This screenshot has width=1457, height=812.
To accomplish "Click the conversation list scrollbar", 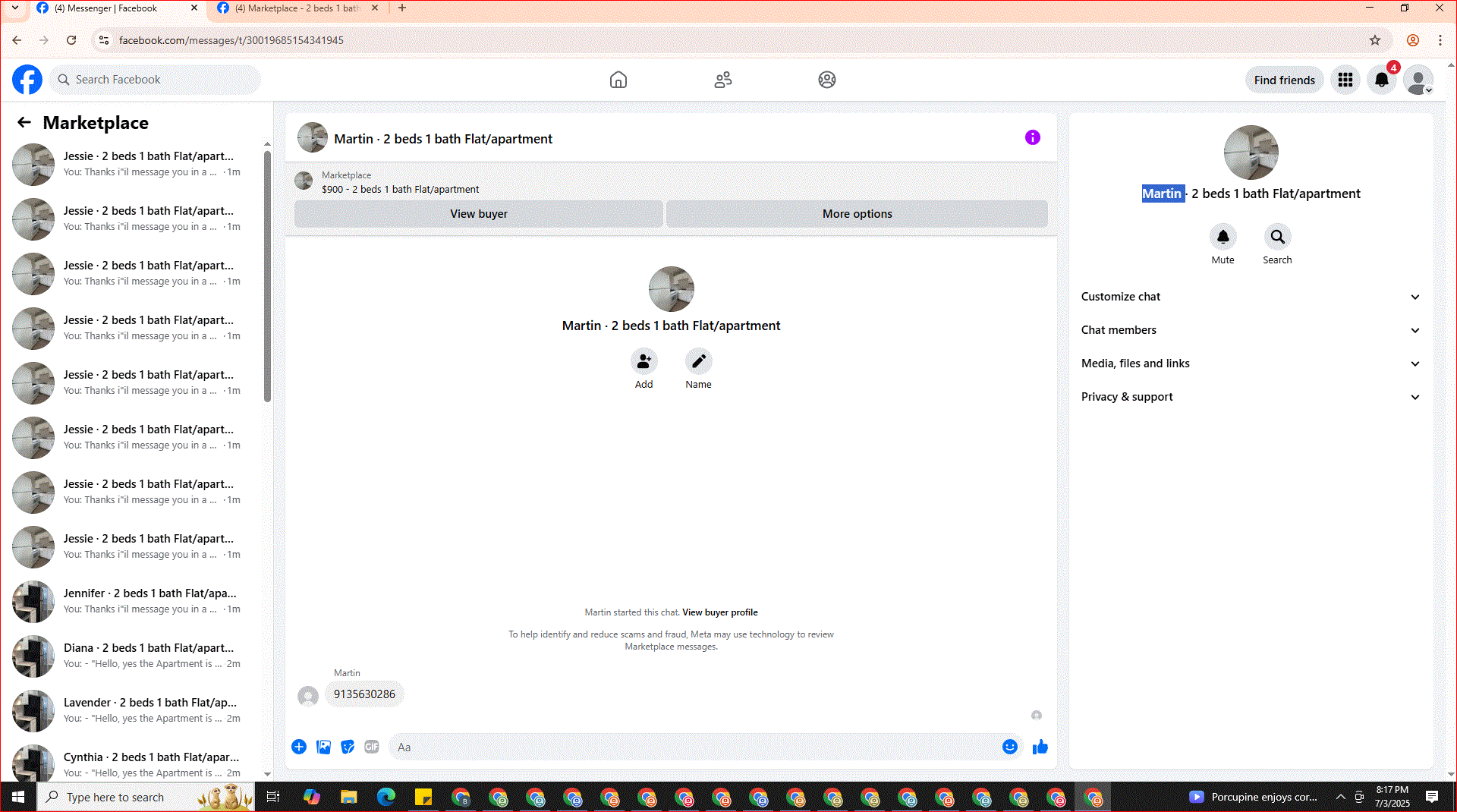I will coord(267,277).
